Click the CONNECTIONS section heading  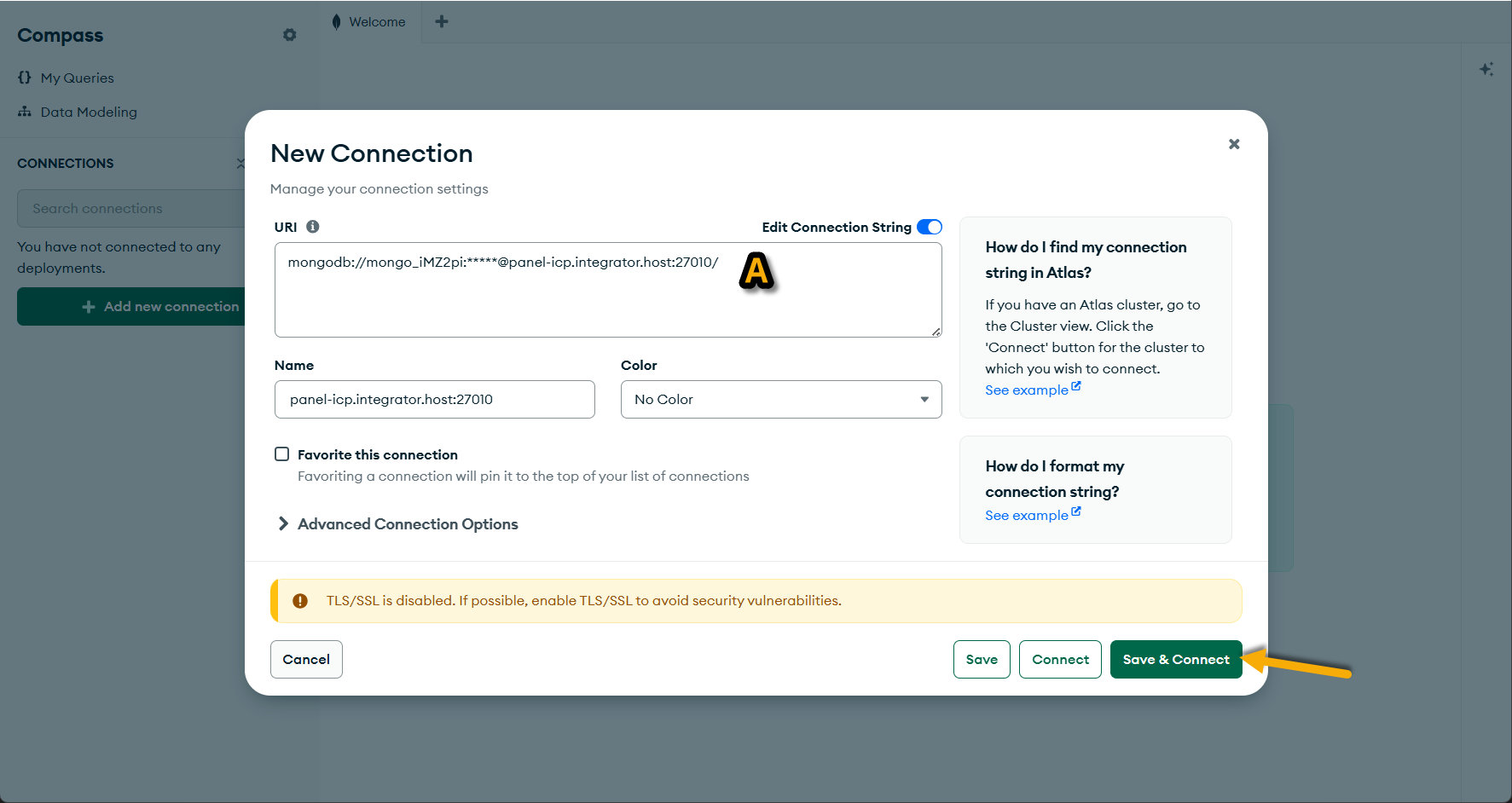tap(66, 164)
